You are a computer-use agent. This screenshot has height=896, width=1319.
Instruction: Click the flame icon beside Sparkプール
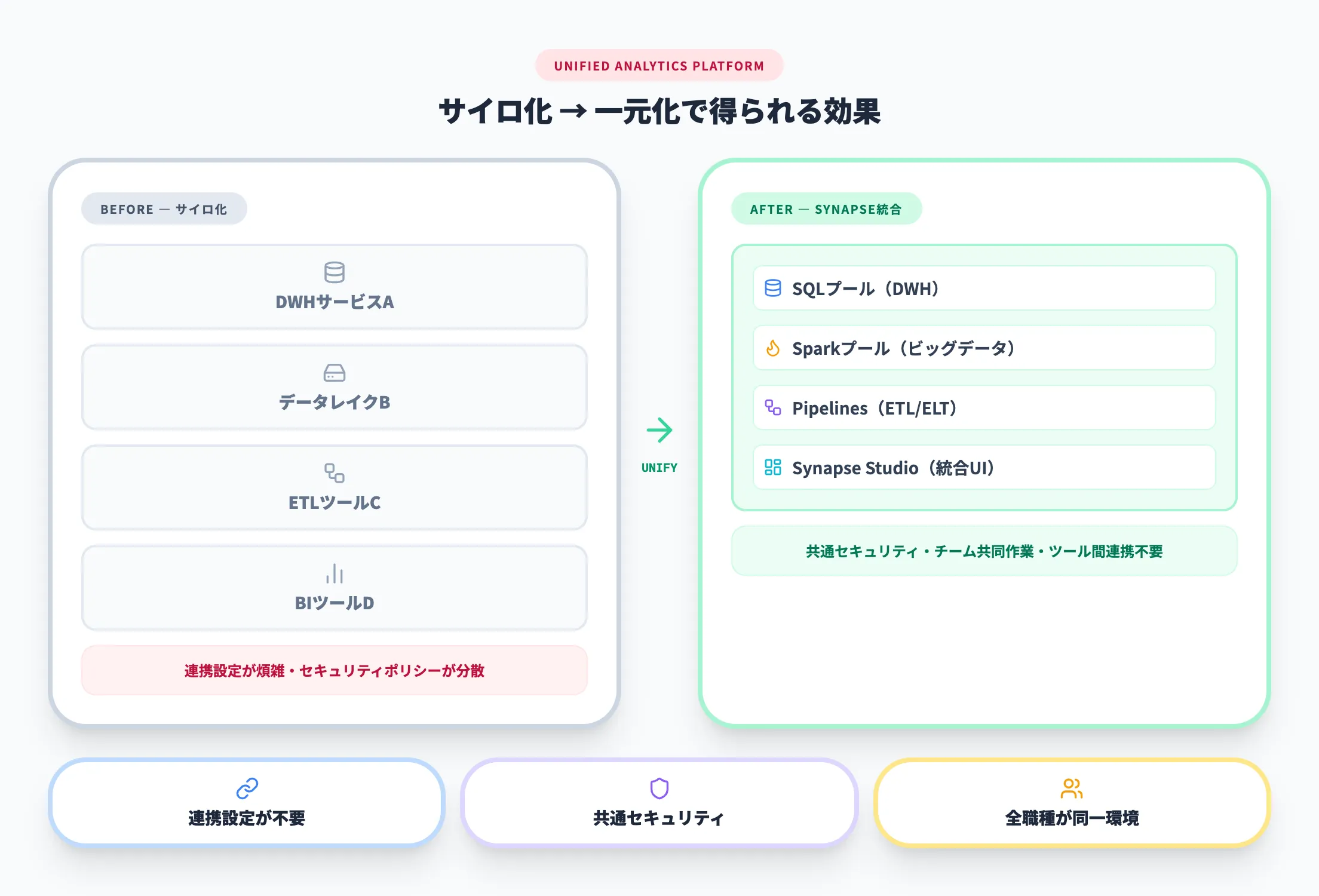pos(773,348)
